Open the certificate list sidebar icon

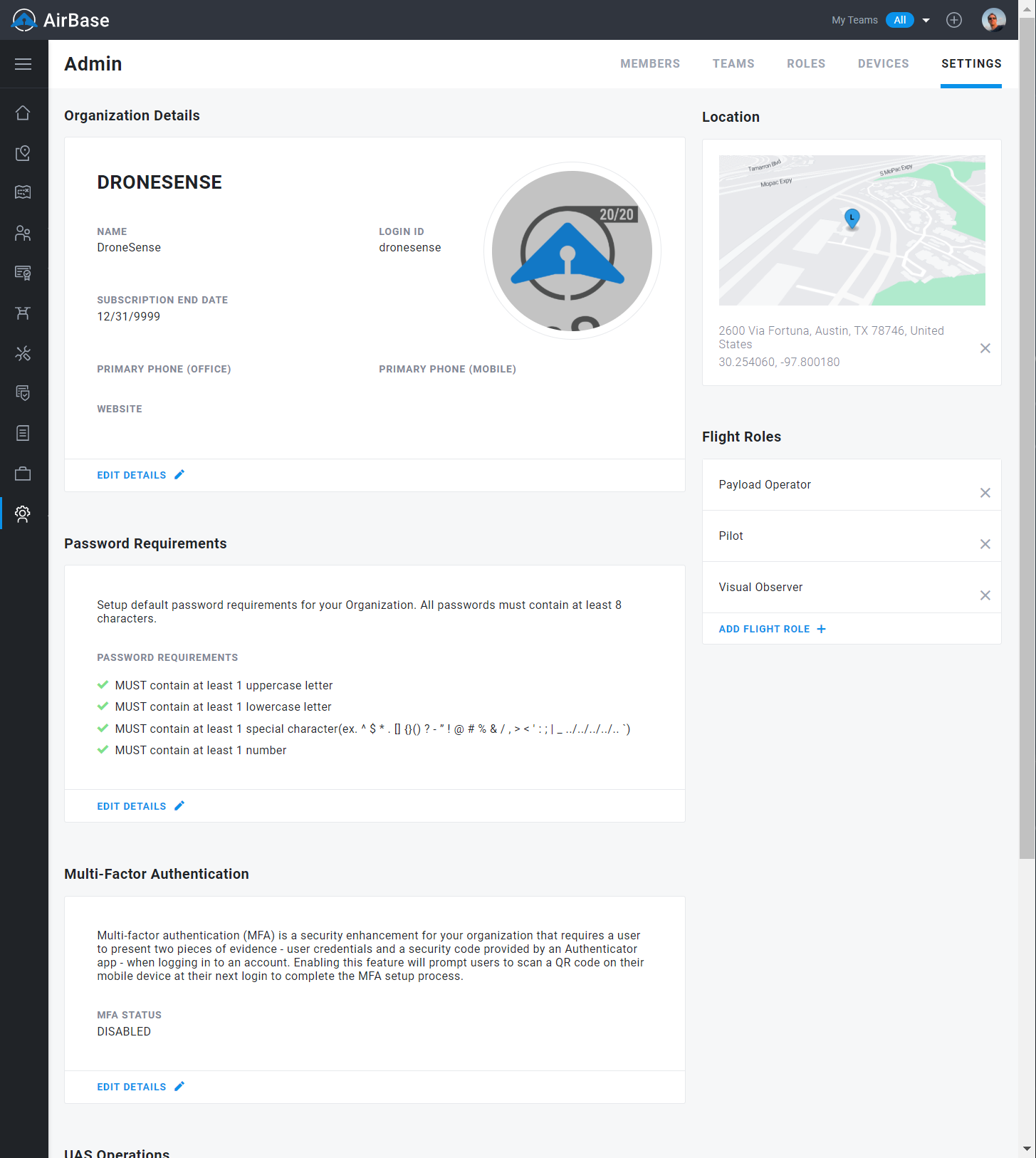coord(23,273)
